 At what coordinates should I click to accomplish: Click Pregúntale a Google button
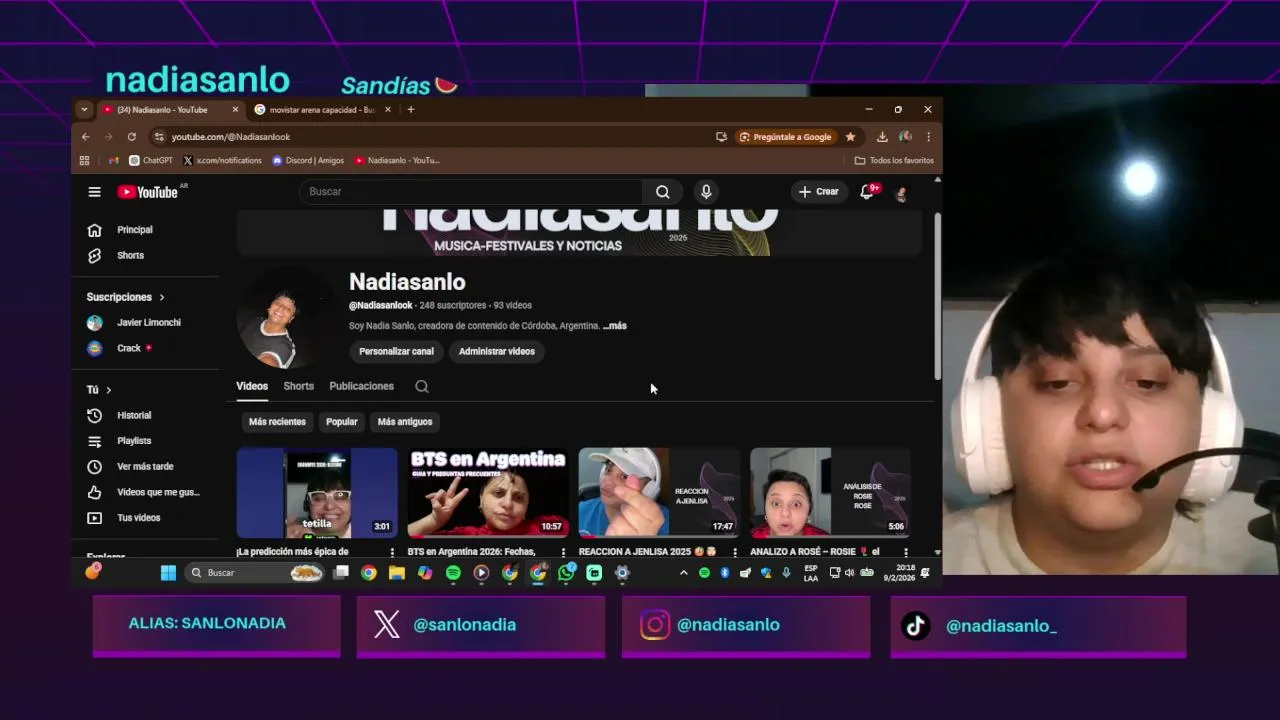[785, 137]
